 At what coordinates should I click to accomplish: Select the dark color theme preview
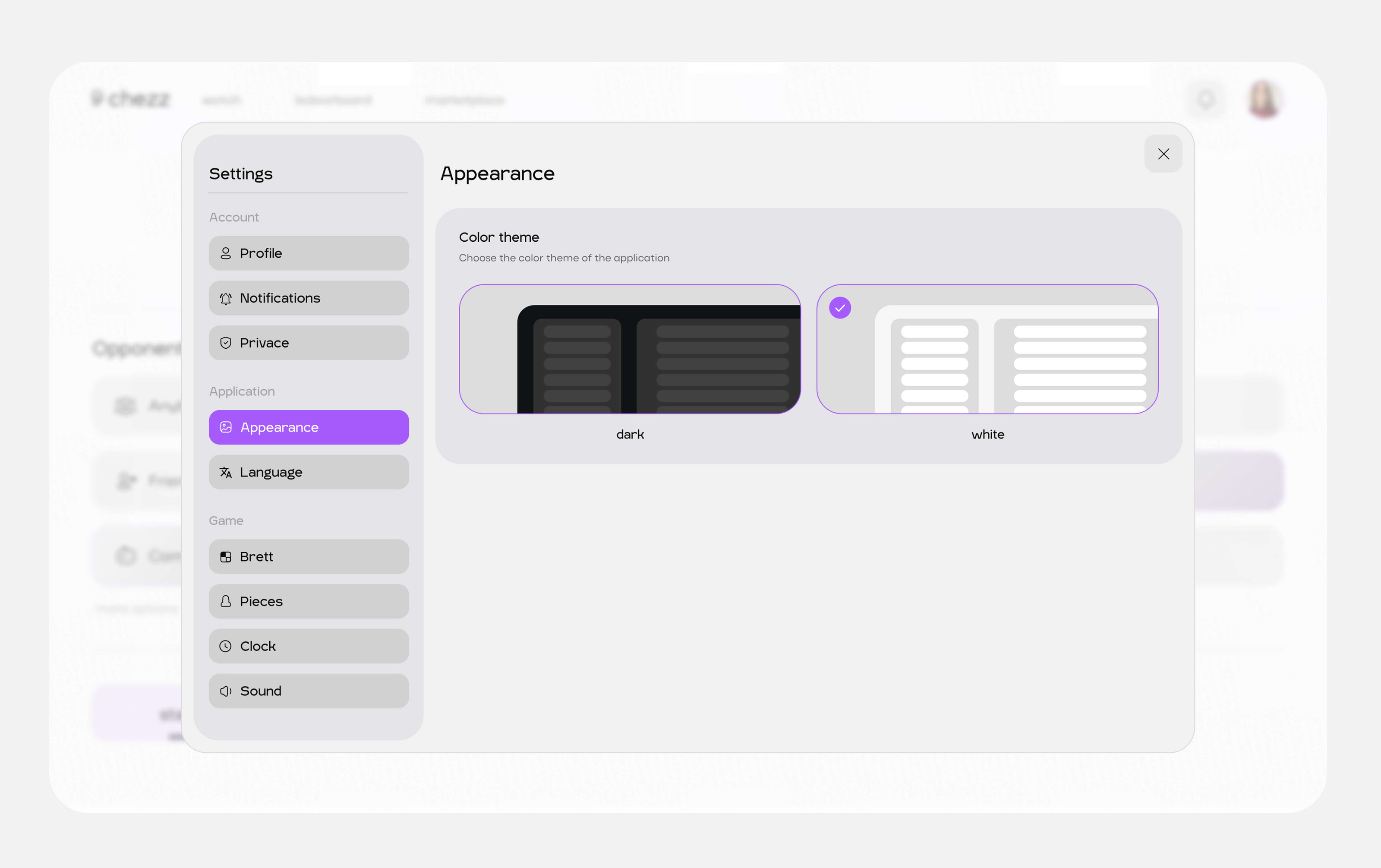coord(629,349)
